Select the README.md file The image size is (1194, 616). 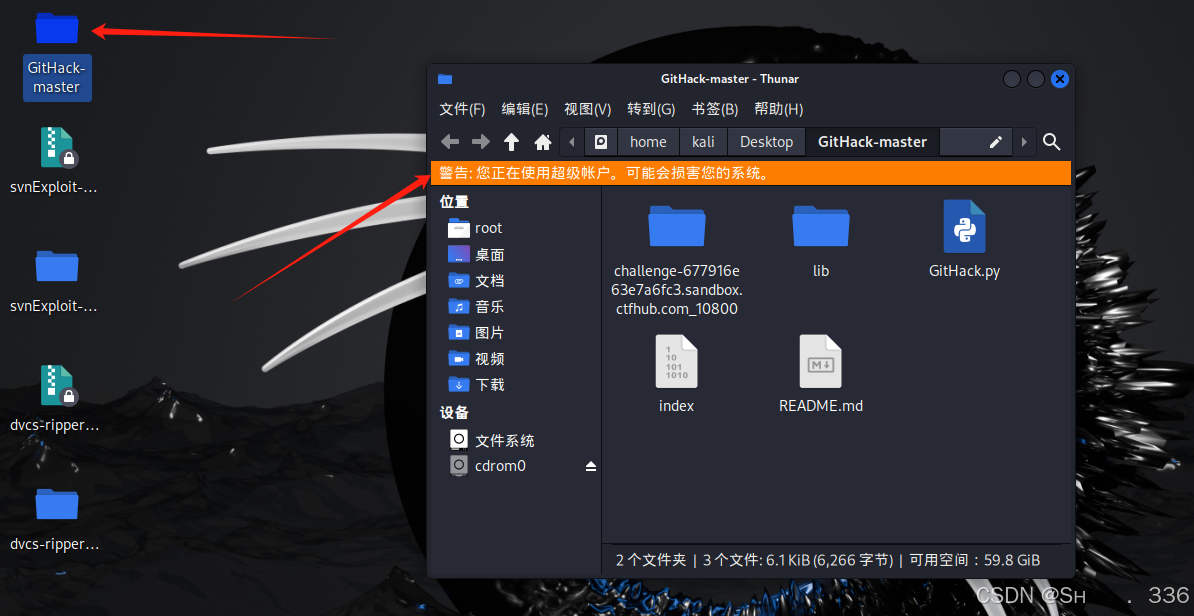821,373
